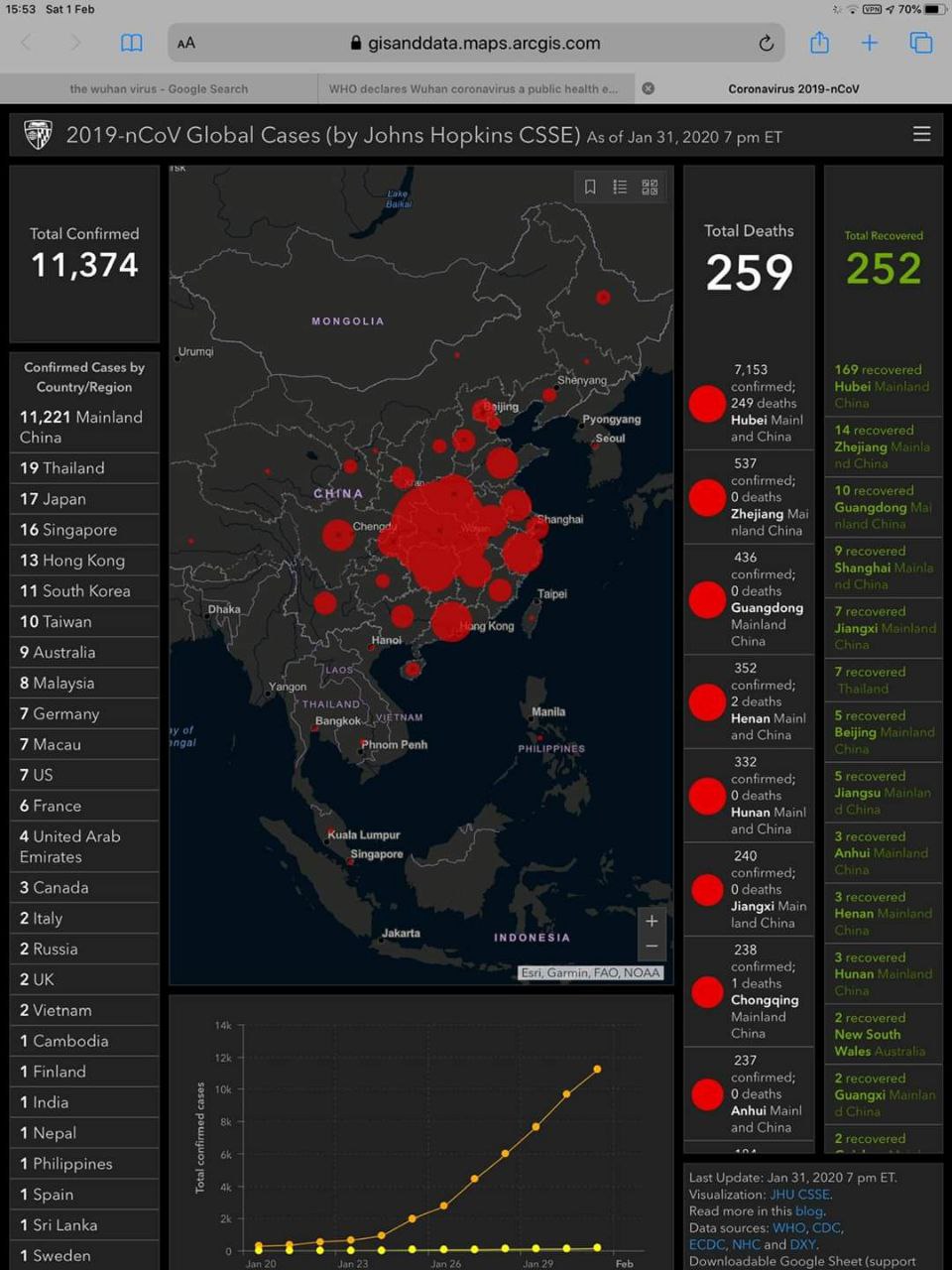Select 14 recovered Zhejiang entry
Screen dimensions: 952x1270
884,446
